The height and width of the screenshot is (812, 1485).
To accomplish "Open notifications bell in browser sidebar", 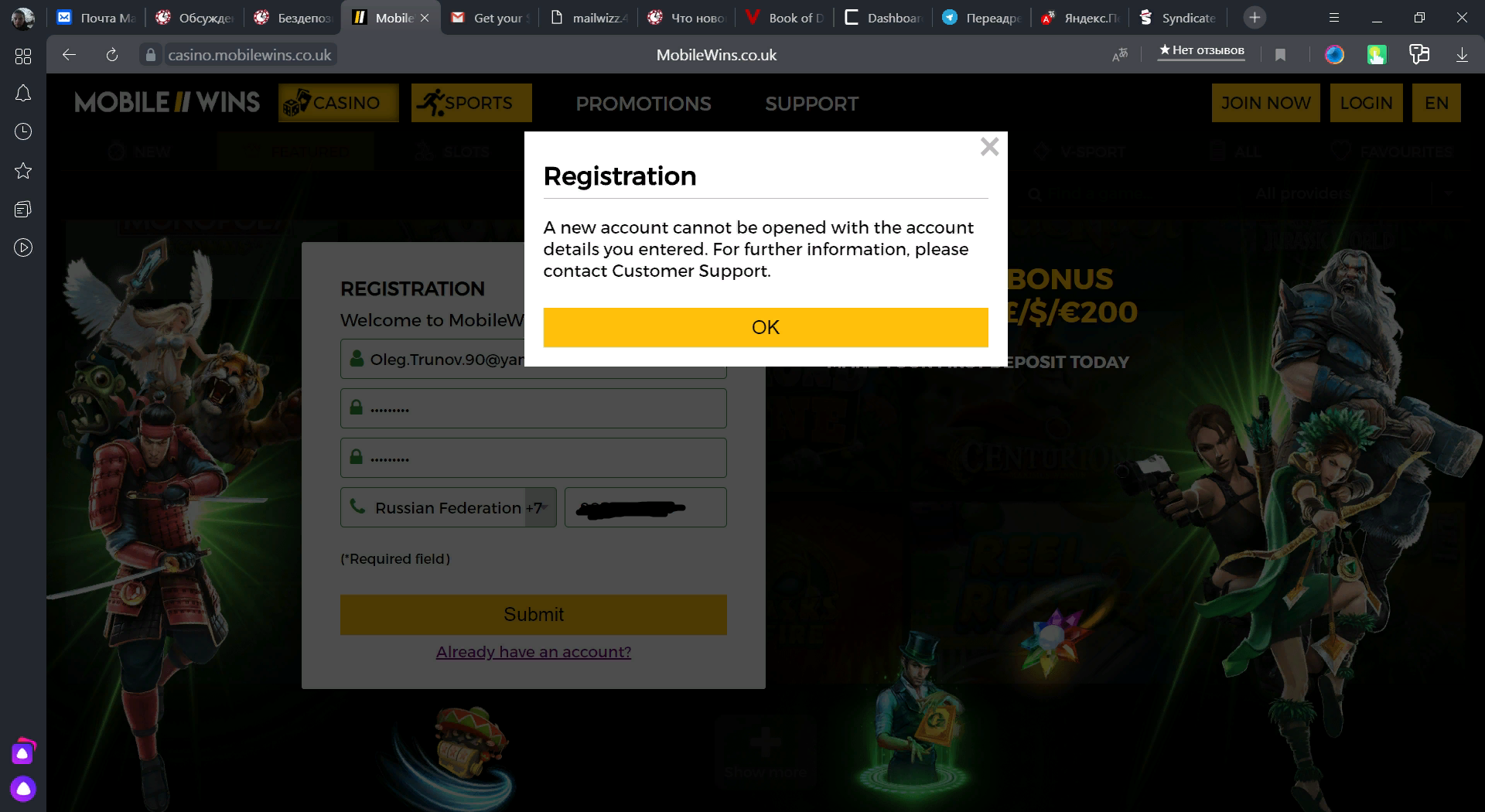I will 23,94.
